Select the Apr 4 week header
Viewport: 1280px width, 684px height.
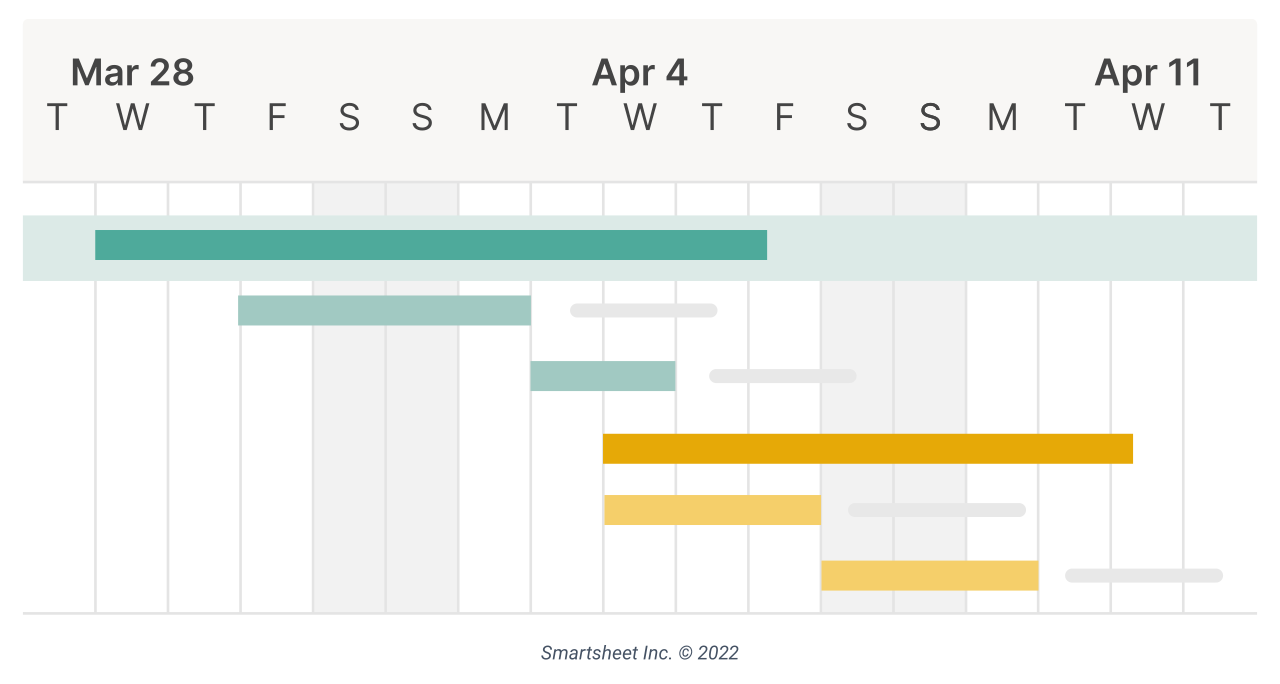pos(640,73)
